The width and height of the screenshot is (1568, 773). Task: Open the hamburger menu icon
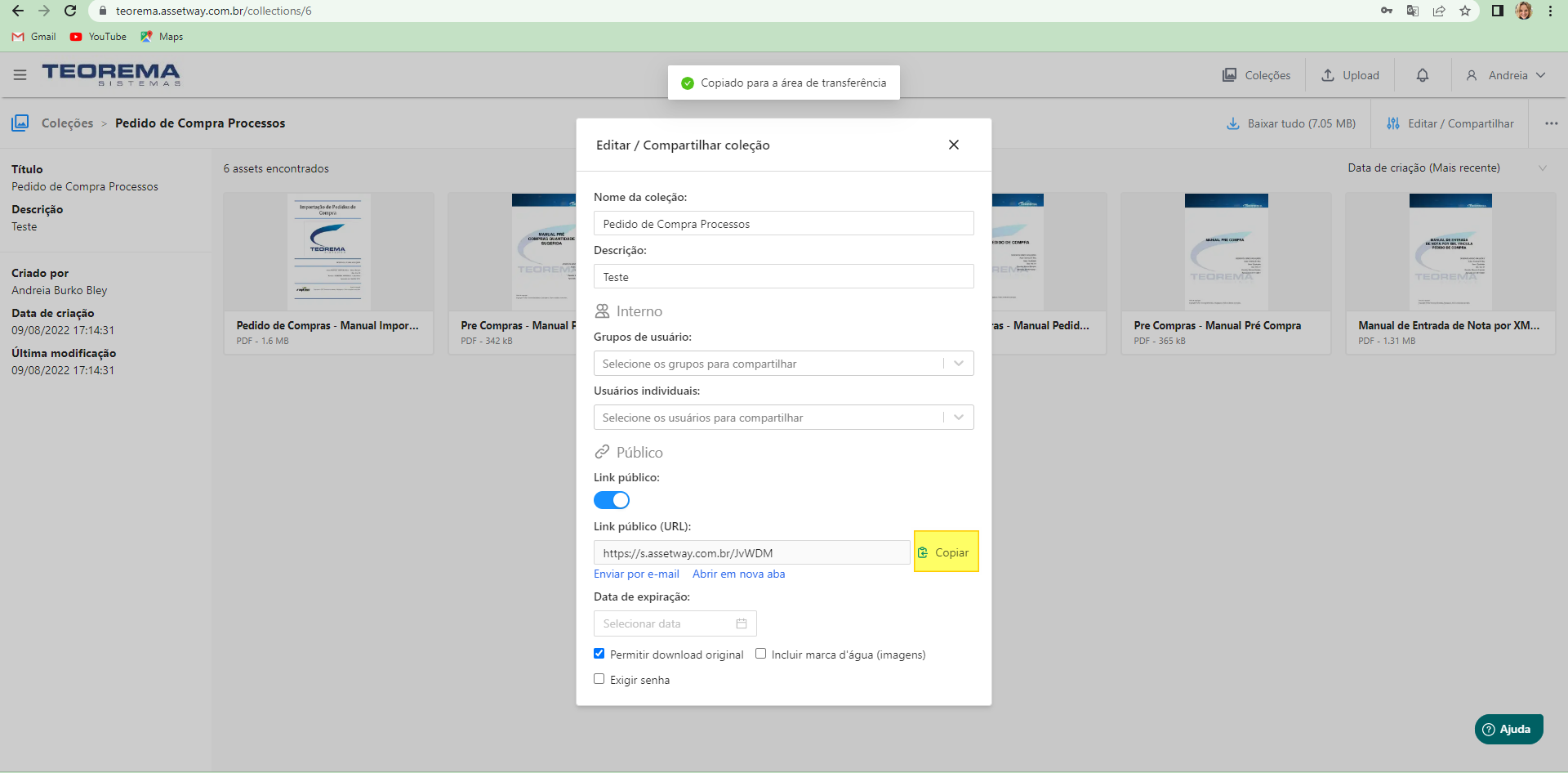coord(20,75)
